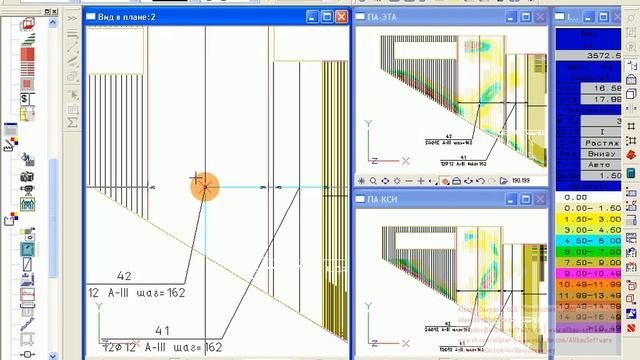The width and height of the screenshot is (640, 360).
Task: Maximize the ПА-КСИ viewport window
Action: [x=525, y=199]
